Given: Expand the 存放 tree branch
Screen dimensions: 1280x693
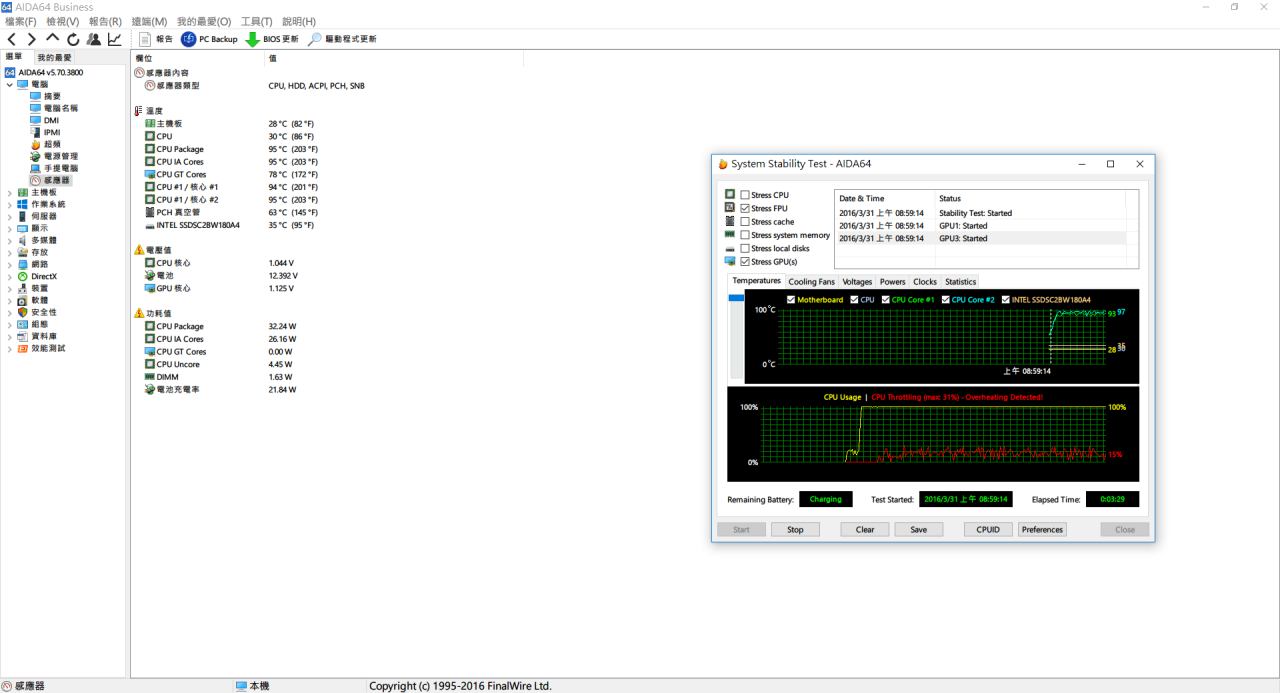Looking at the screenshot, I should [10, 252].
